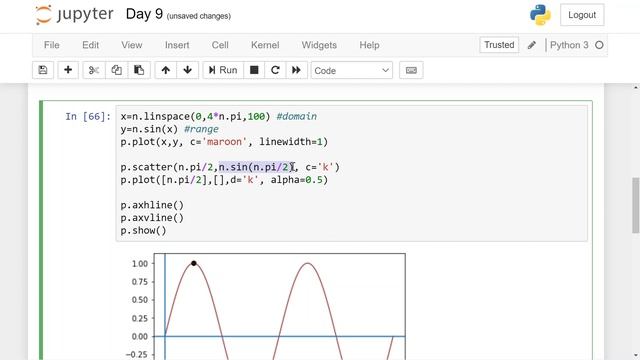Move selected cell up arrow
Screen dimensions: 640x360
(x=165, y=70)
